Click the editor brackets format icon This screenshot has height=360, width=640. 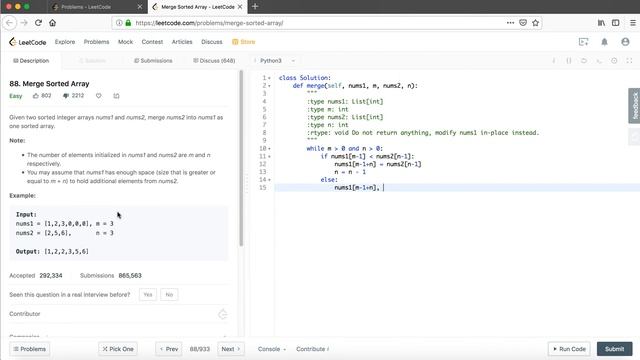[x=569, y=60]
